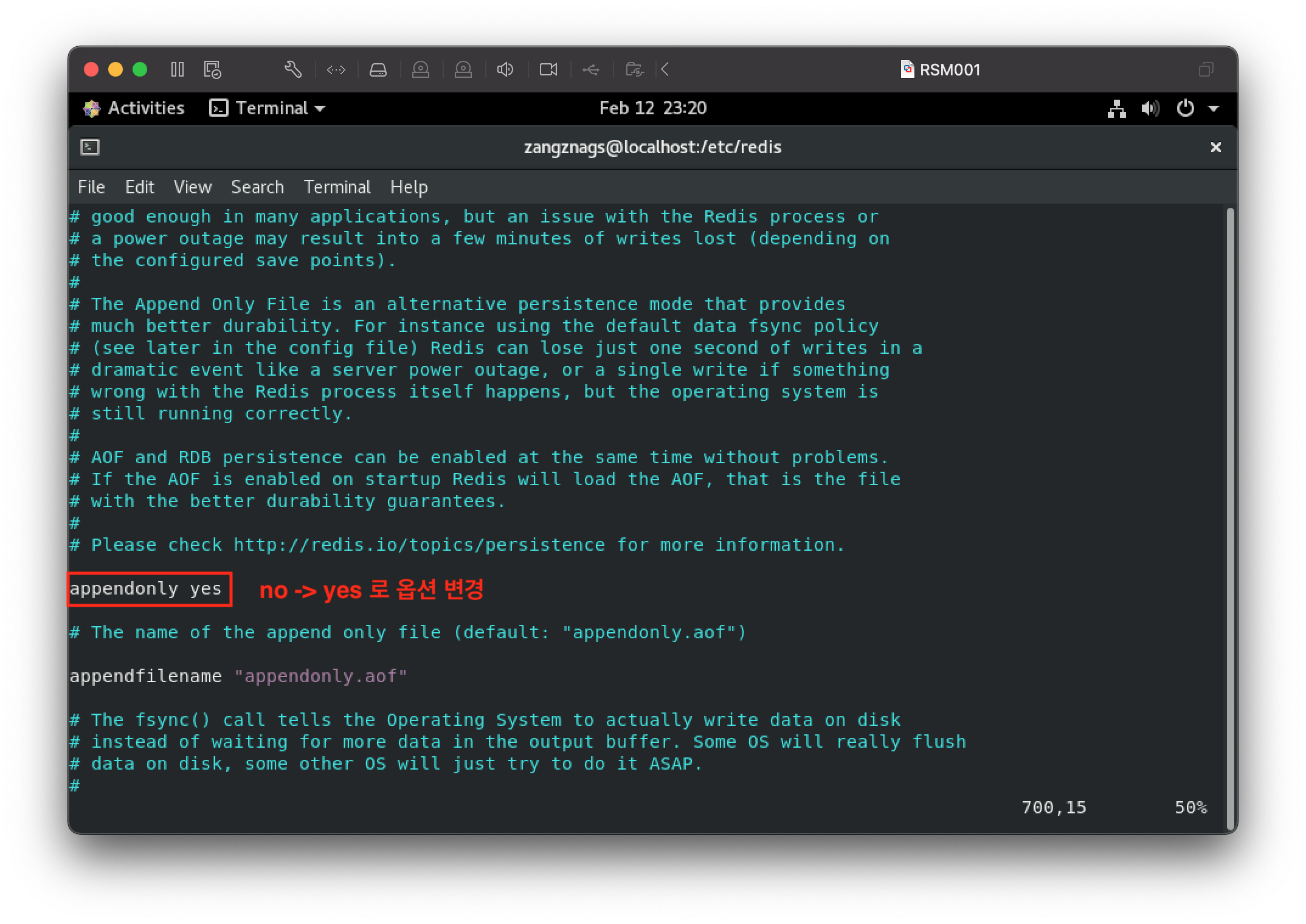The image size is (1306, 924).
Task: Click the hard disk icon
Action: point(378,70)
